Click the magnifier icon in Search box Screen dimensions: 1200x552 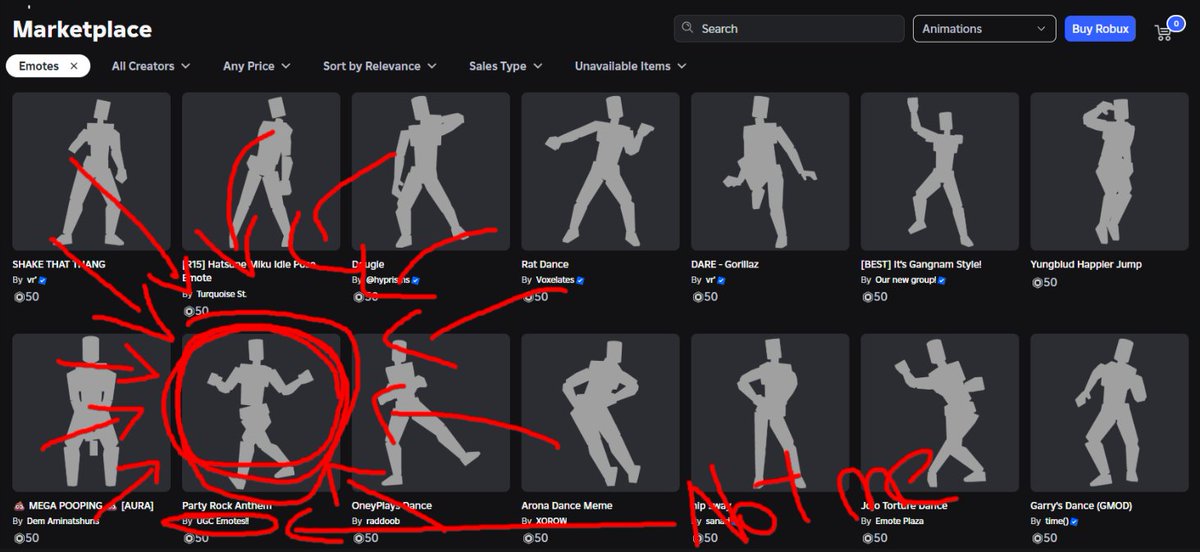pos(687,29)
